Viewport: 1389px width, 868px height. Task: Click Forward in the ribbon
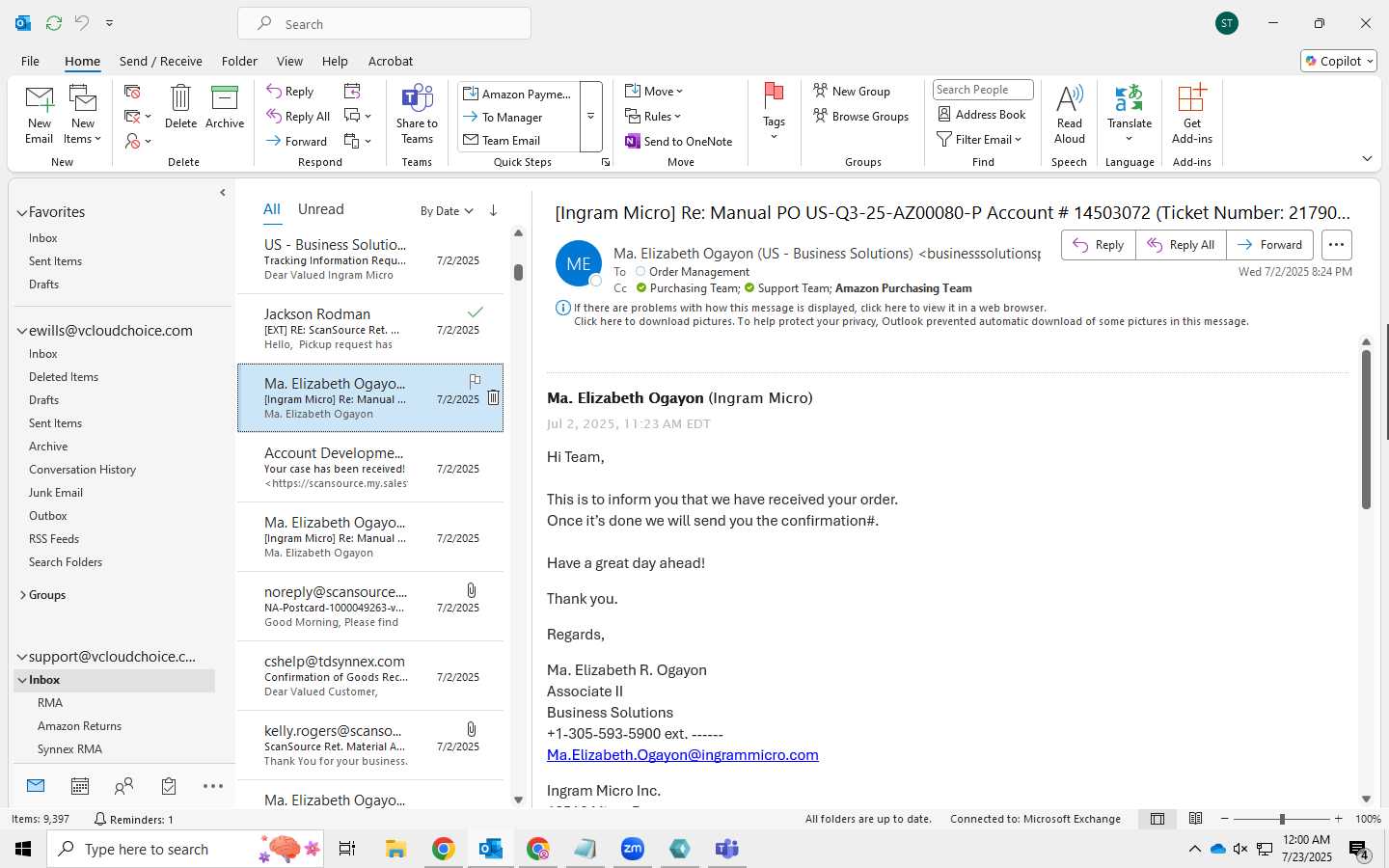297,141
